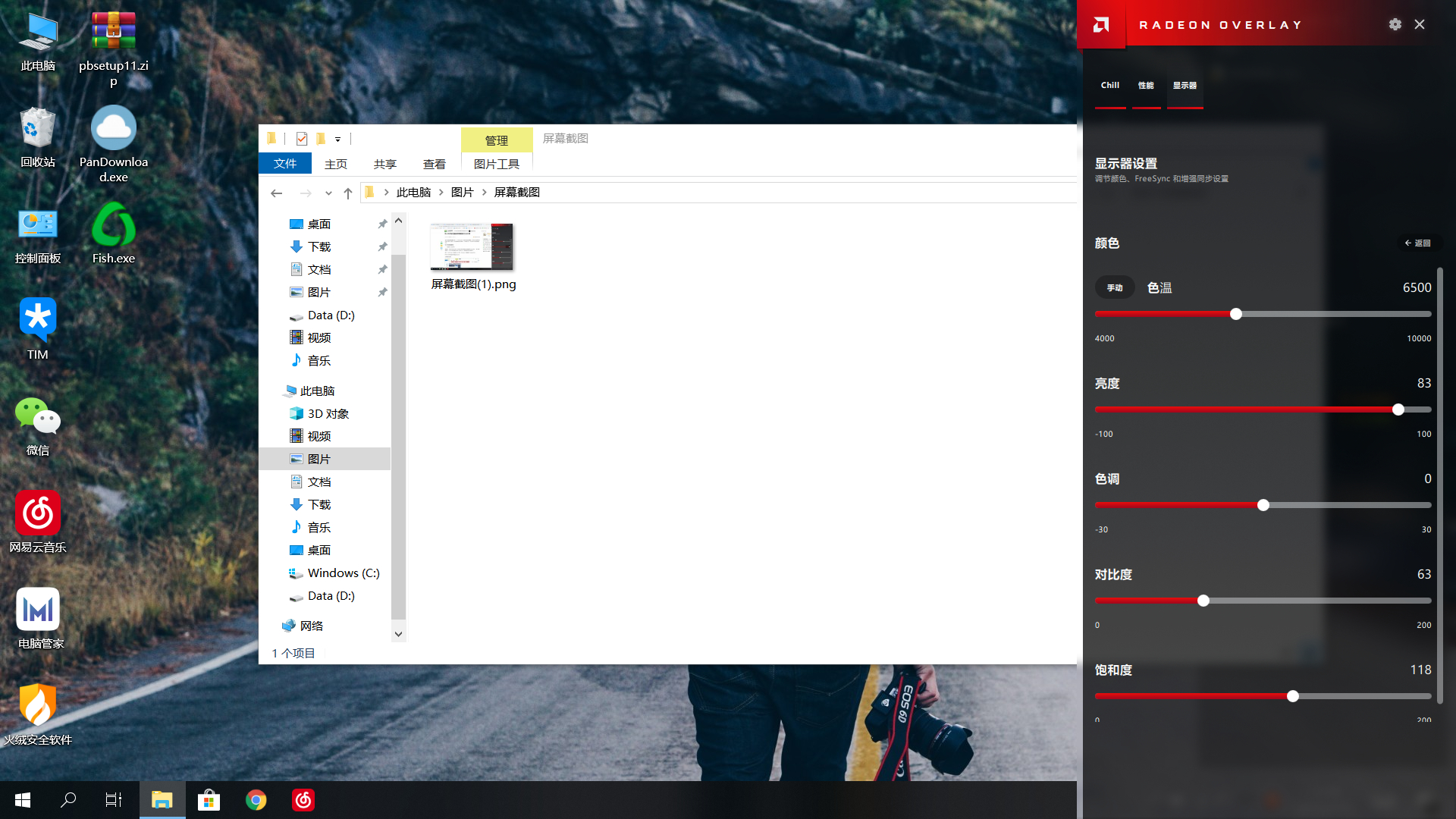
Task: Expand the 此电脑 breadcrumb chevron
Action: click(x=441, y=193)
